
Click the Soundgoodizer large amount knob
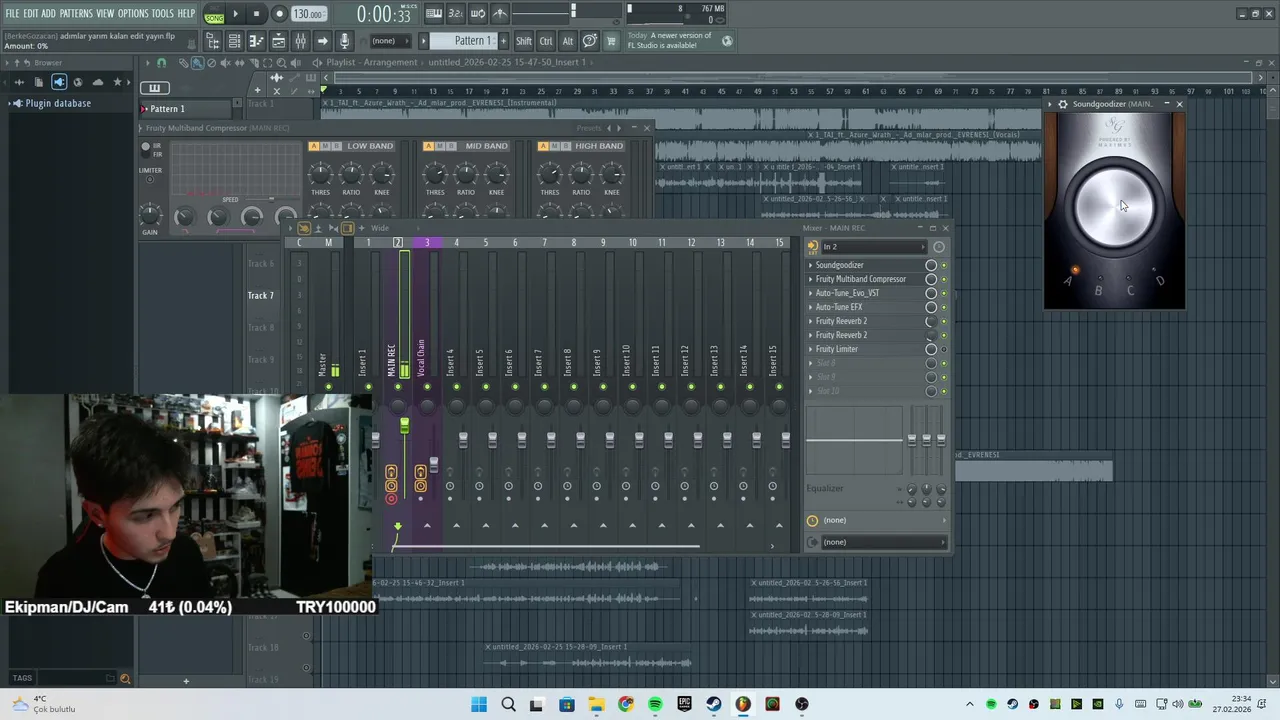click(1115, 207)
